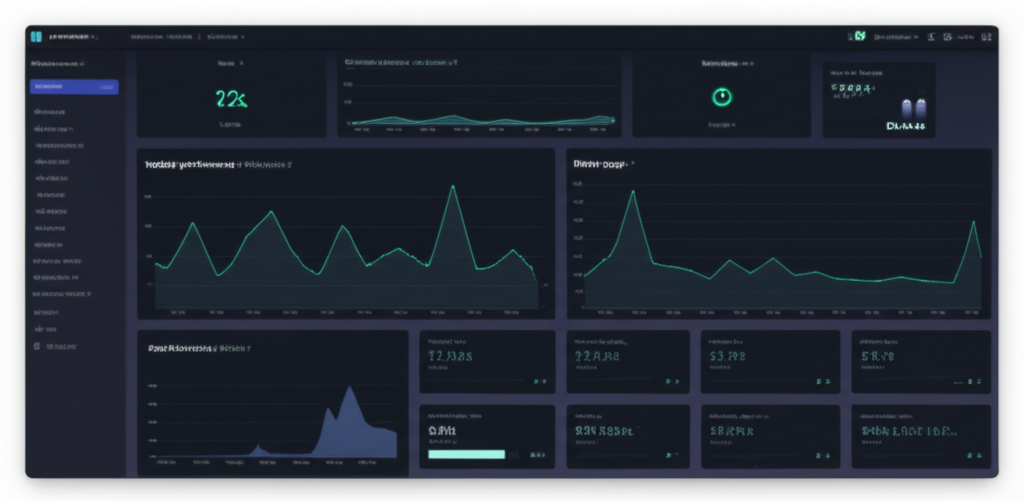Image resolution: width=1024 pixels, height=502 pixels.
Task: Open the large 22k statistic card
Action: tap(231, 98)
